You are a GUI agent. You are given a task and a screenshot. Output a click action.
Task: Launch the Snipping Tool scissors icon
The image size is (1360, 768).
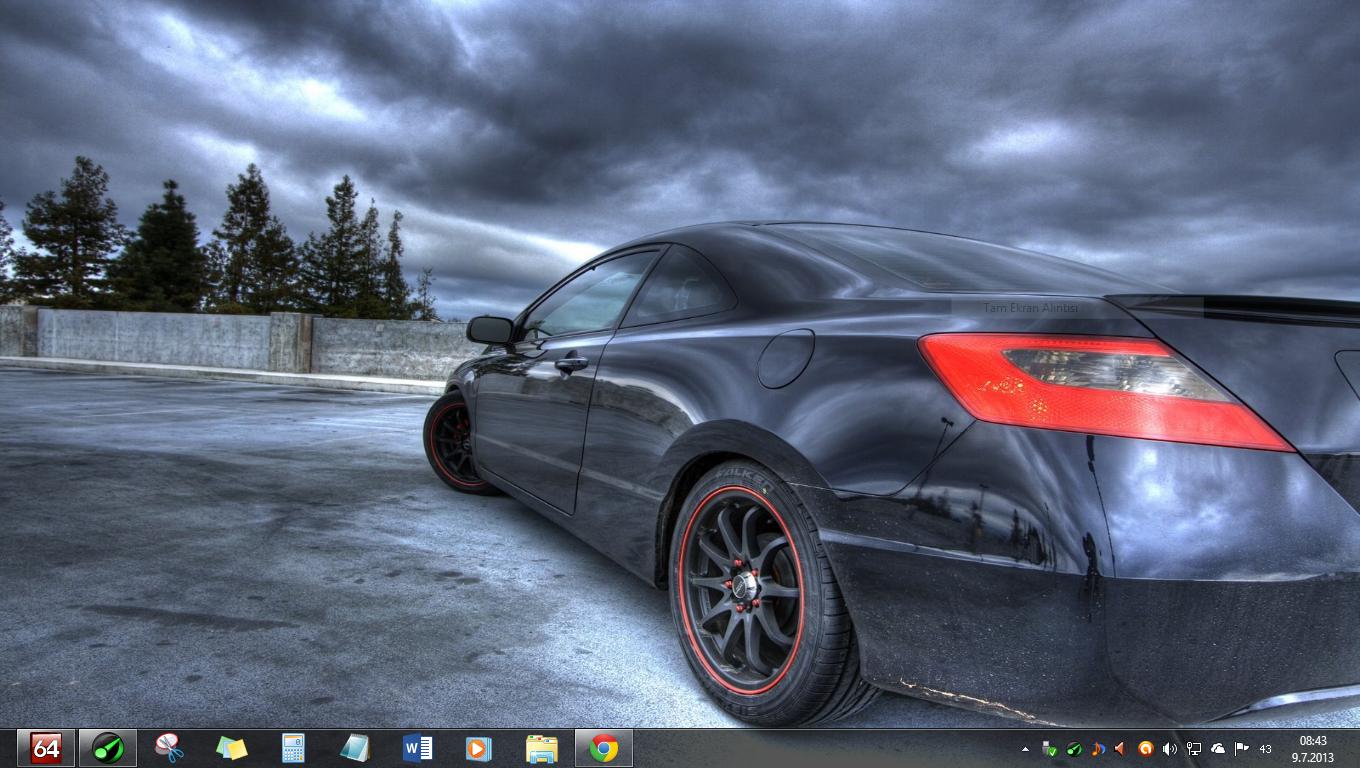[x=170, y=748]
